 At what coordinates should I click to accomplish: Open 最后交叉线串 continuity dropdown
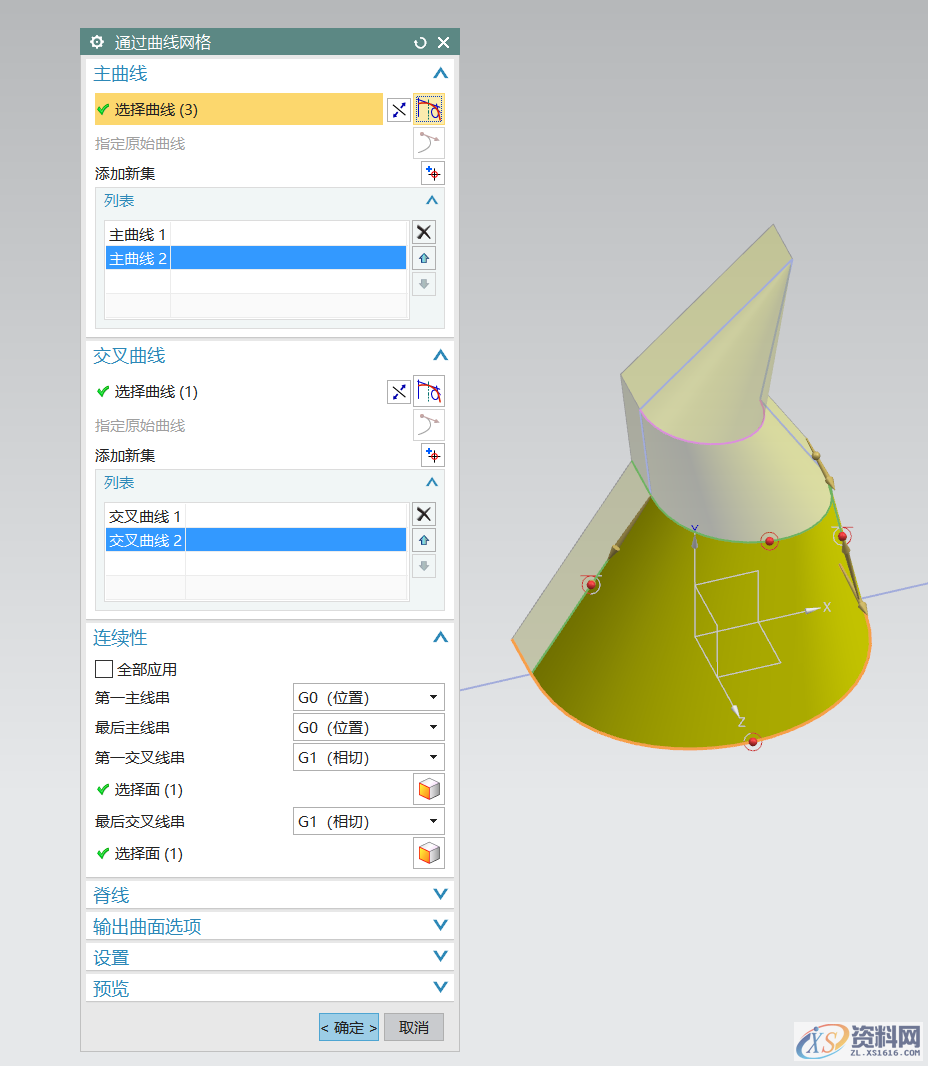pyautogui.click(x=368, y=821)
